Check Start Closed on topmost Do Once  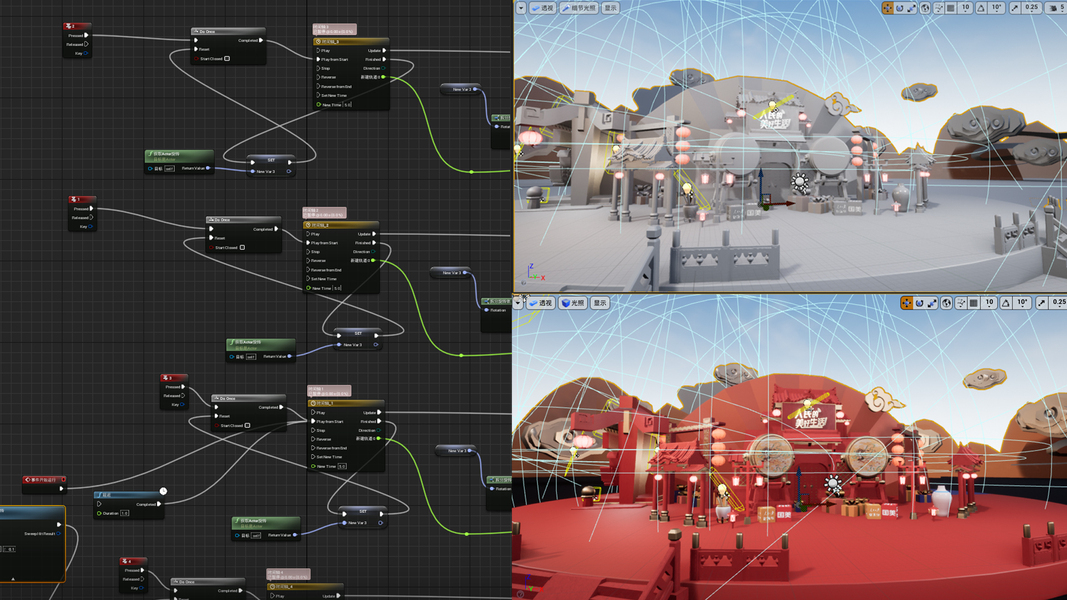coord(227,59)
